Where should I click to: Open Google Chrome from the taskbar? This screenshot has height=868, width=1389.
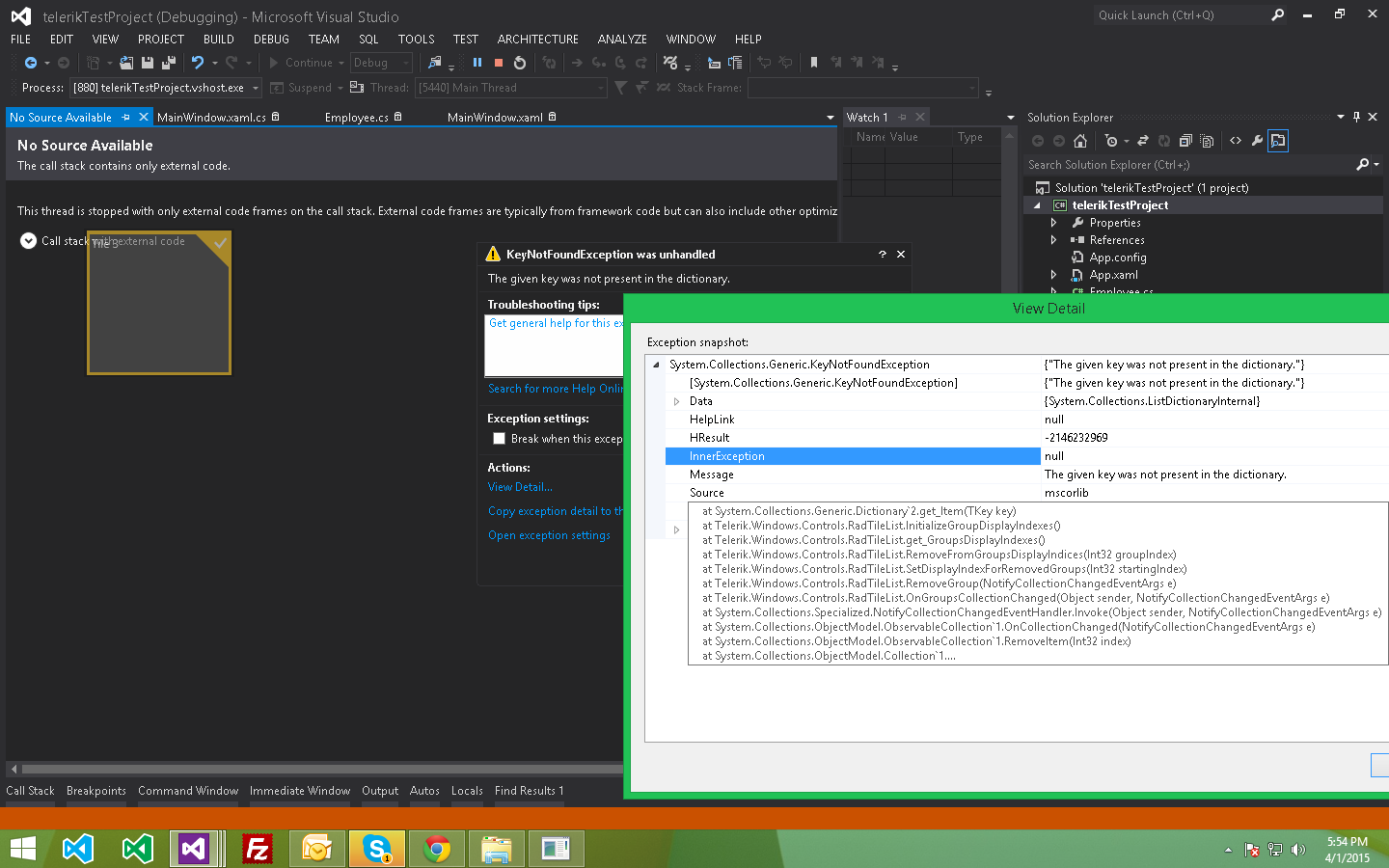(436, 849)
